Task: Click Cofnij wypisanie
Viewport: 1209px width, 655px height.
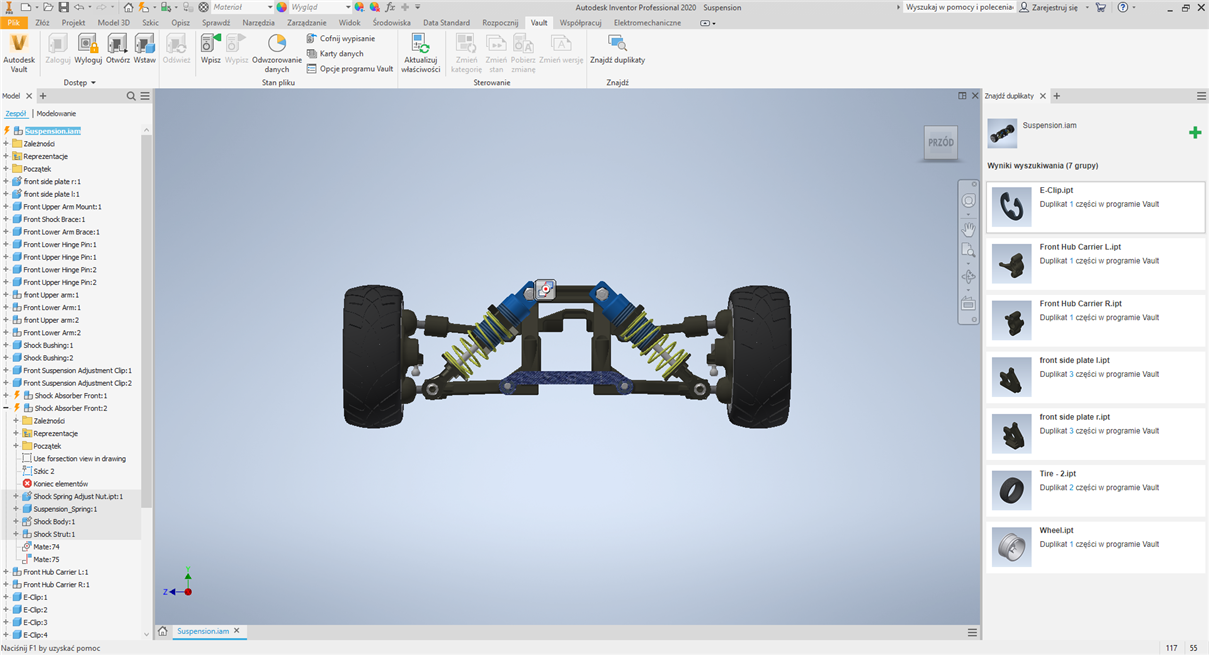Action: pyautogui.click(x=340, y=38)
